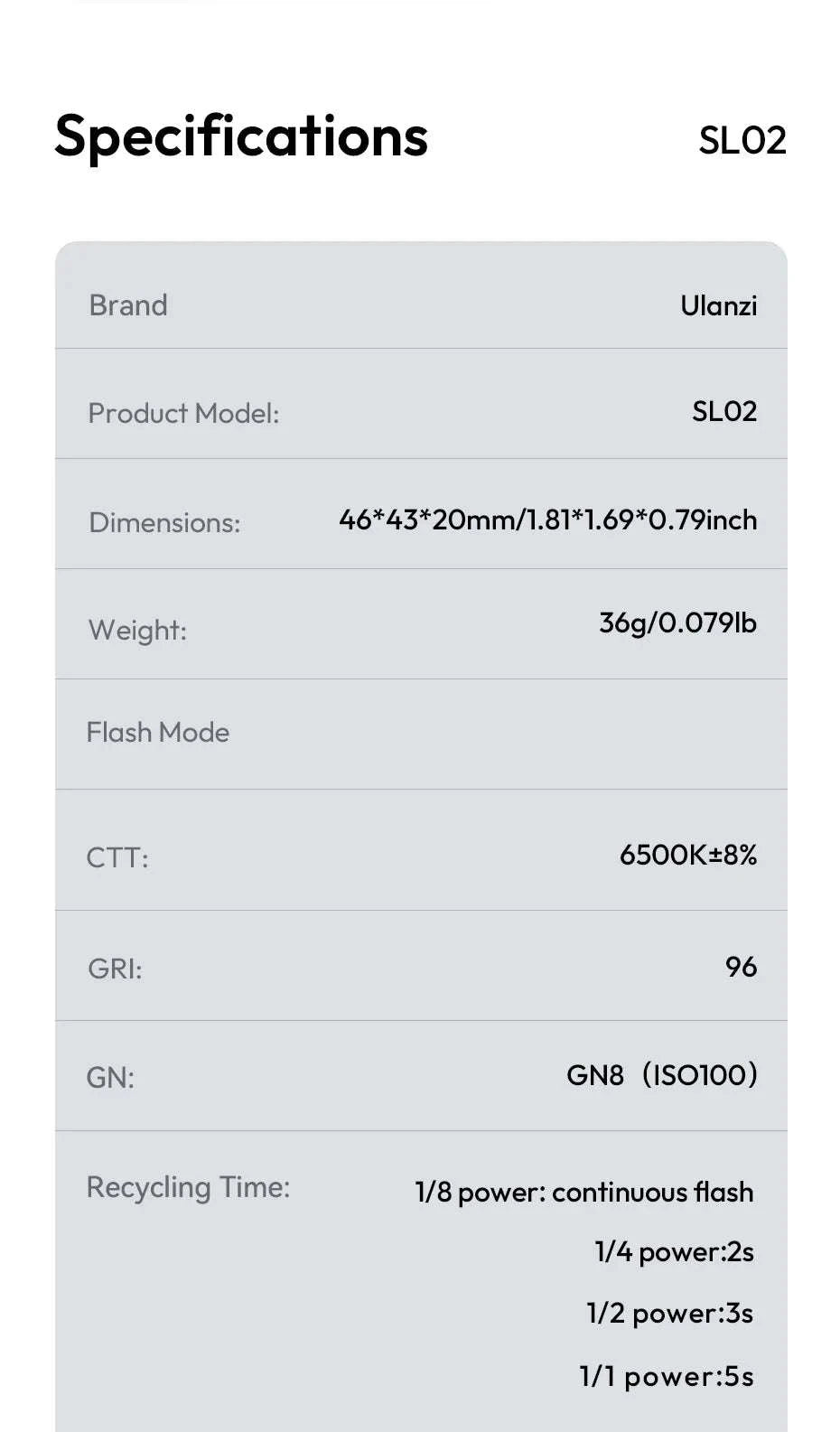840x1432 pixels.
Task: Select the Brand label
Action: pyautogui.click(x=128, y=305)
